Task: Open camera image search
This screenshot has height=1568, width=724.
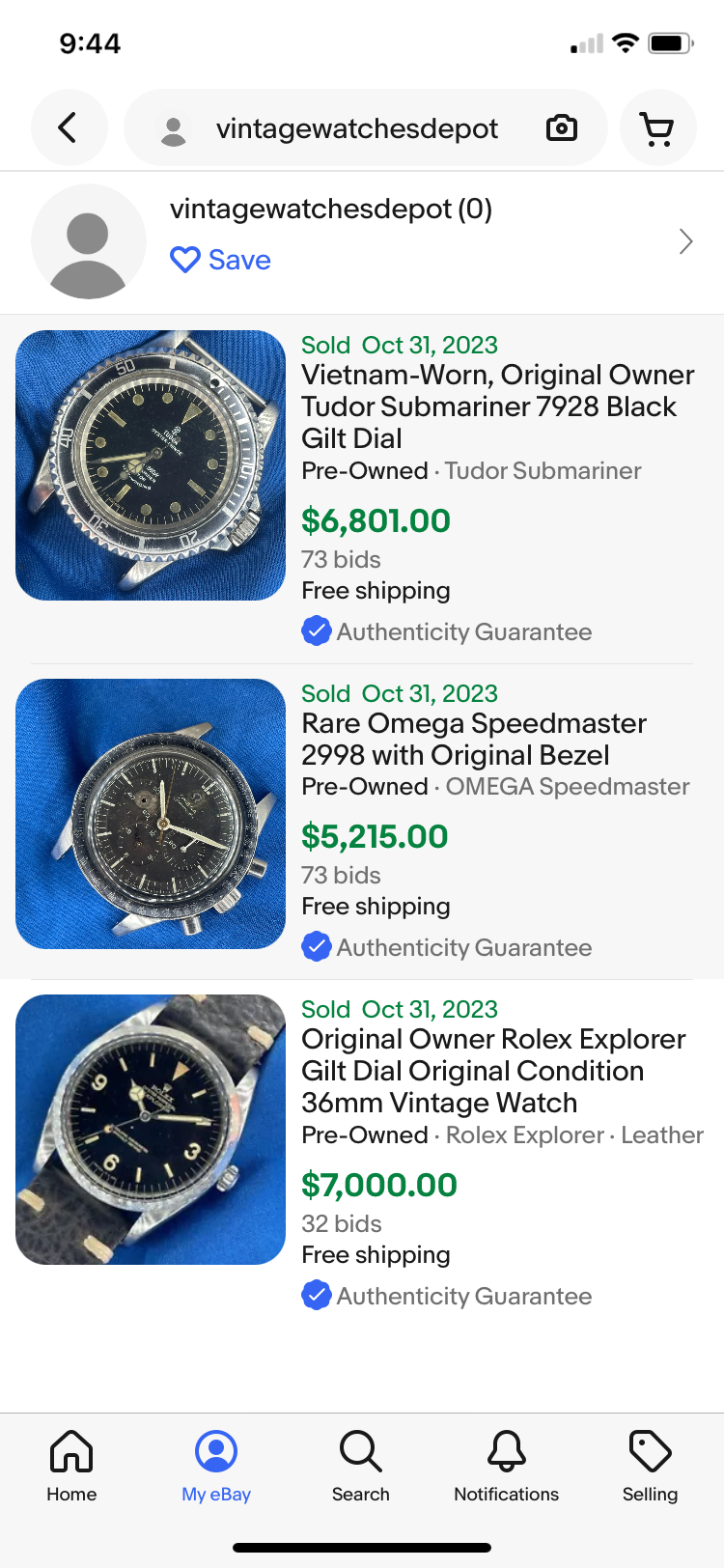Action: (561, 127)
